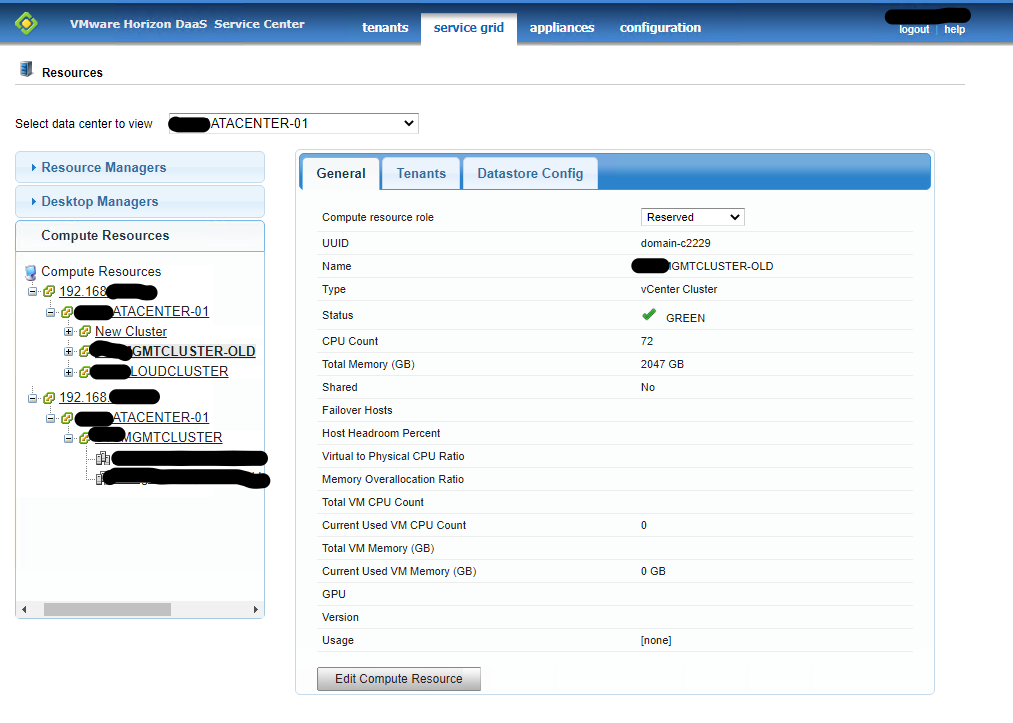The image size is (1013, 723).
Task: Click the Compute resource role label
Action: point(378,217)
